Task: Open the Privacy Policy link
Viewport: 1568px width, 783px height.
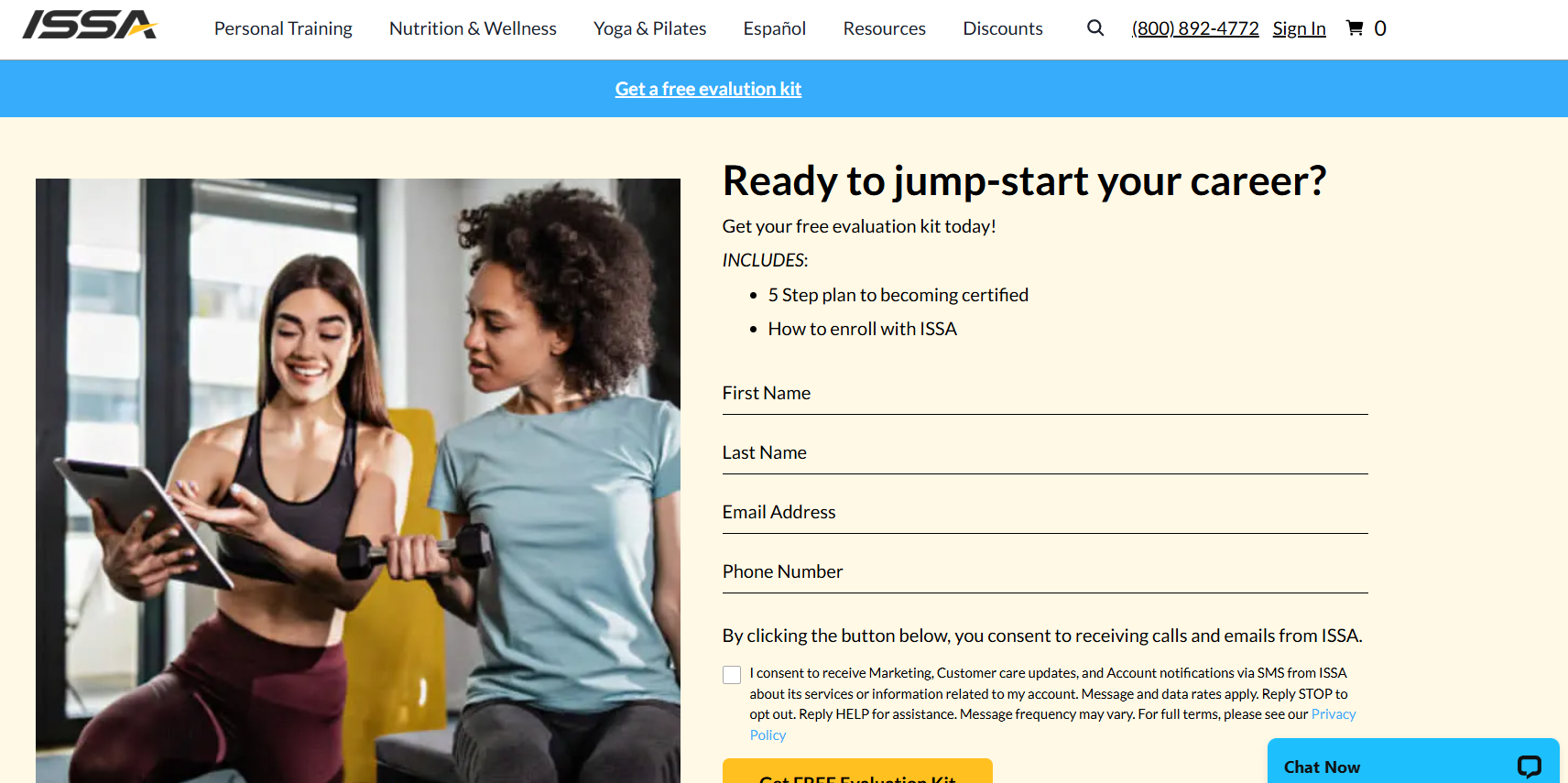Action: (x=1333, y=714)
